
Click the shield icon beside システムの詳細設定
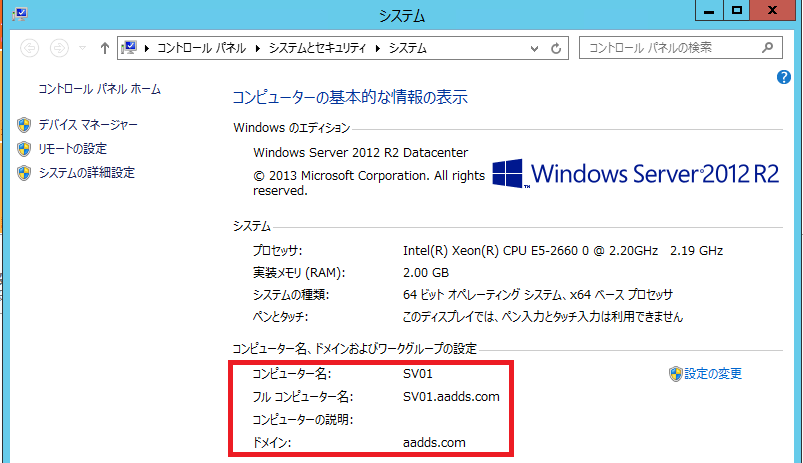pos(24,173)
